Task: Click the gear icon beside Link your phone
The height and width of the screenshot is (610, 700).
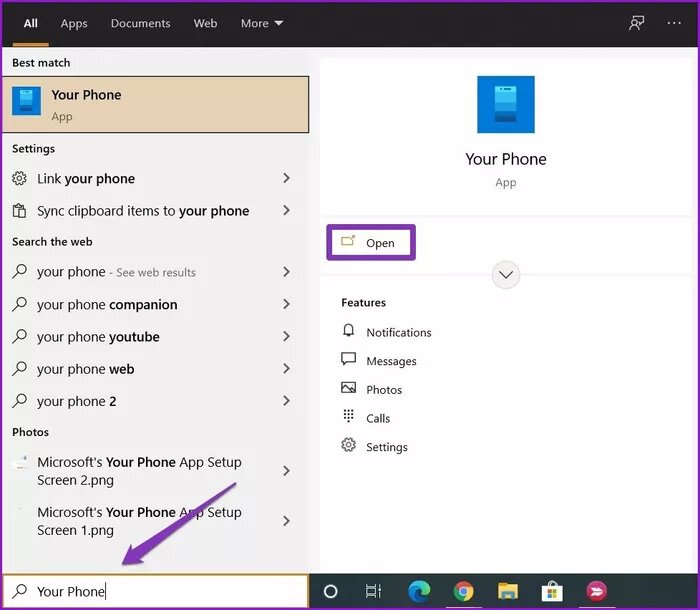Action: [x=19, y=178]
